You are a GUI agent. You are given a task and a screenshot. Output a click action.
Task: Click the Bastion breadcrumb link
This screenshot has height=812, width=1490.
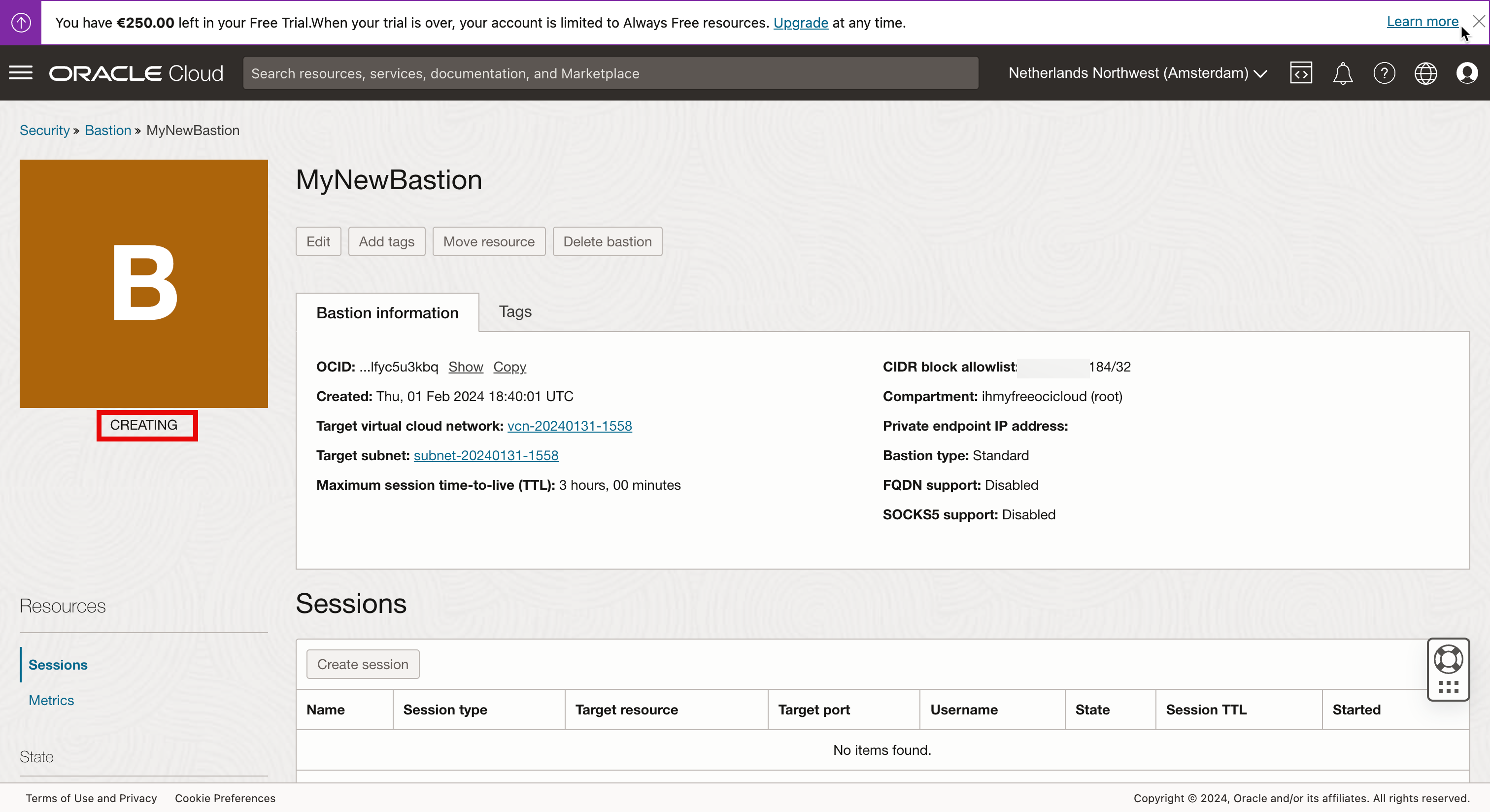[x=107, y=130]
